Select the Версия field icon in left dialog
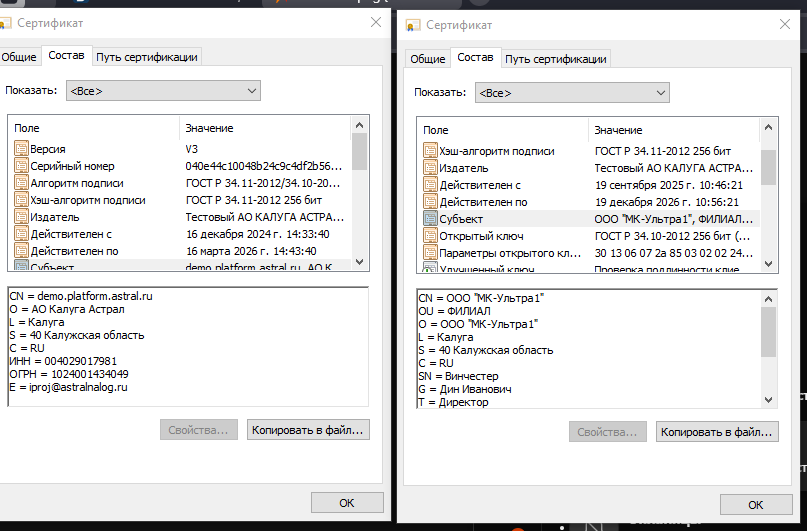The height and width of the screenshot is (531, 807). click(21, 149)
